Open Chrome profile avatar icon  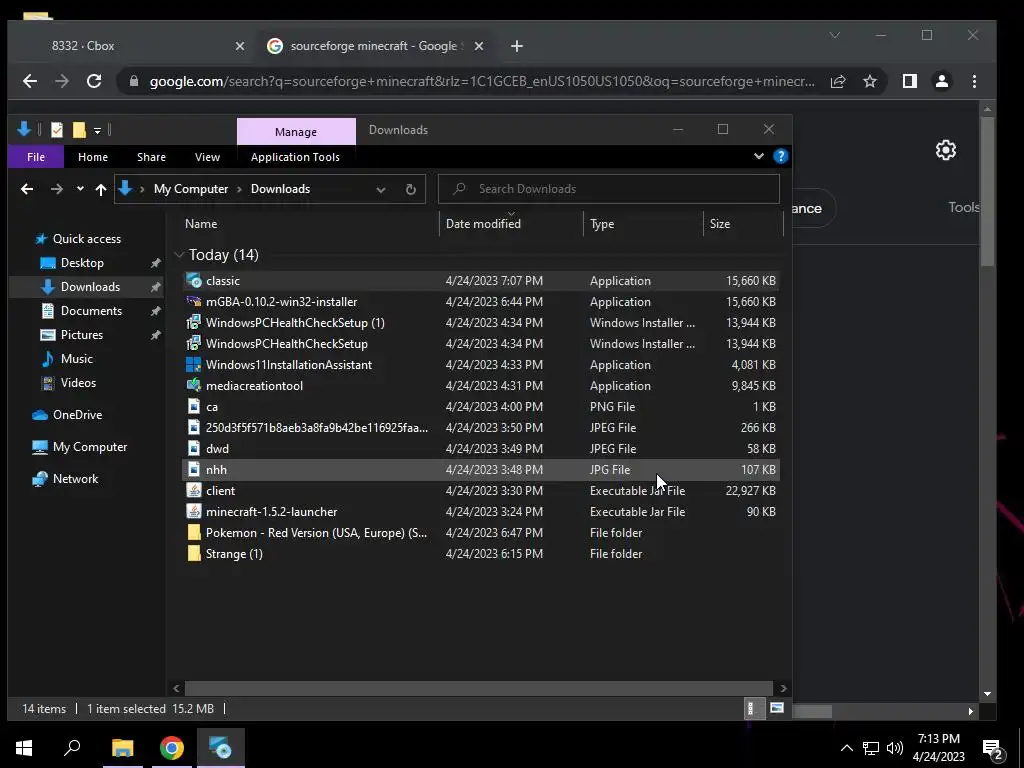point(942,81)
